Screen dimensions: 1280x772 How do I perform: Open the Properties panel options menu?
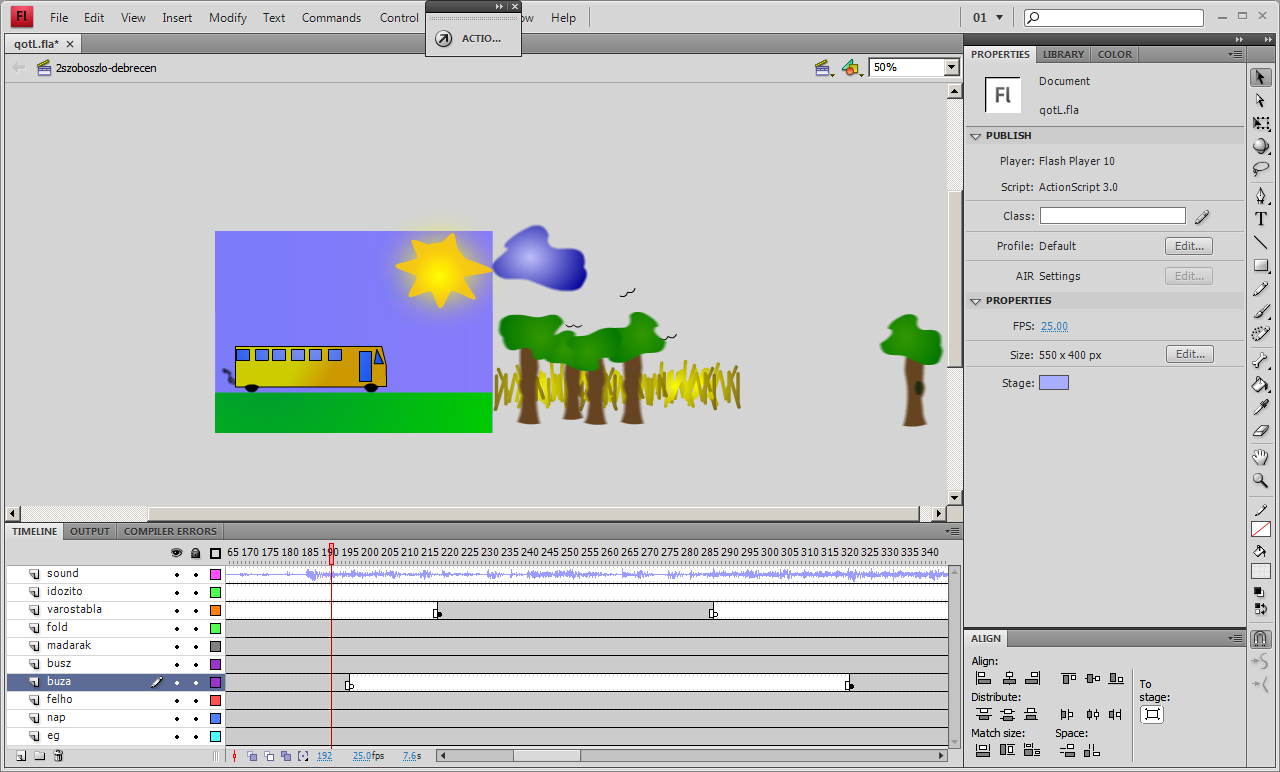(x=1237, y=54)
